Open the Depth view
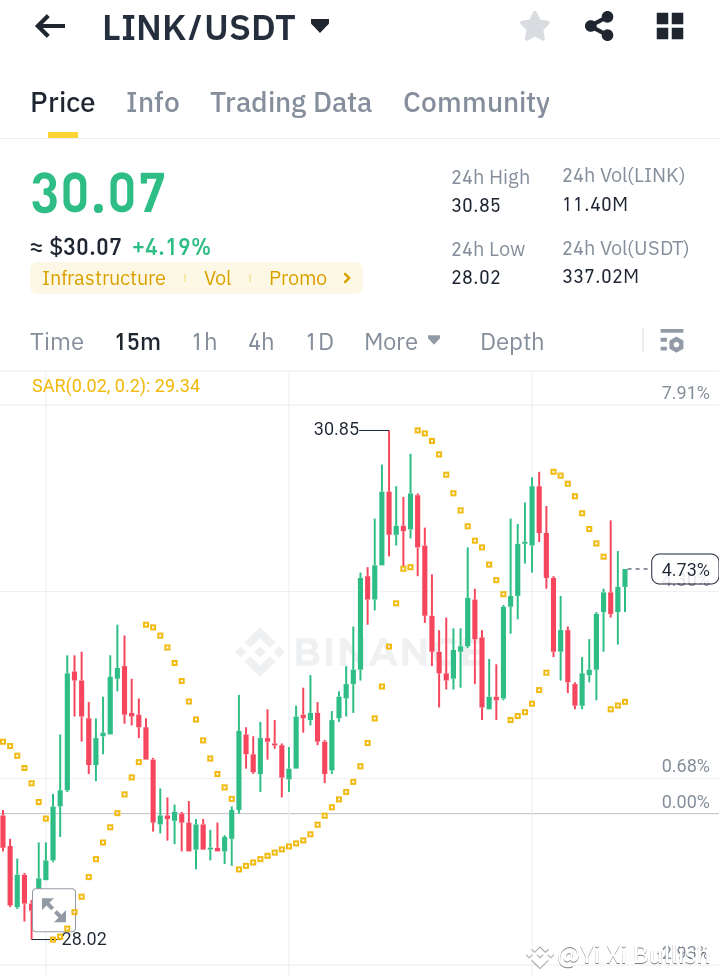This screenshot has width=719, height=978. pyautogui.click(x=511, y=341)
